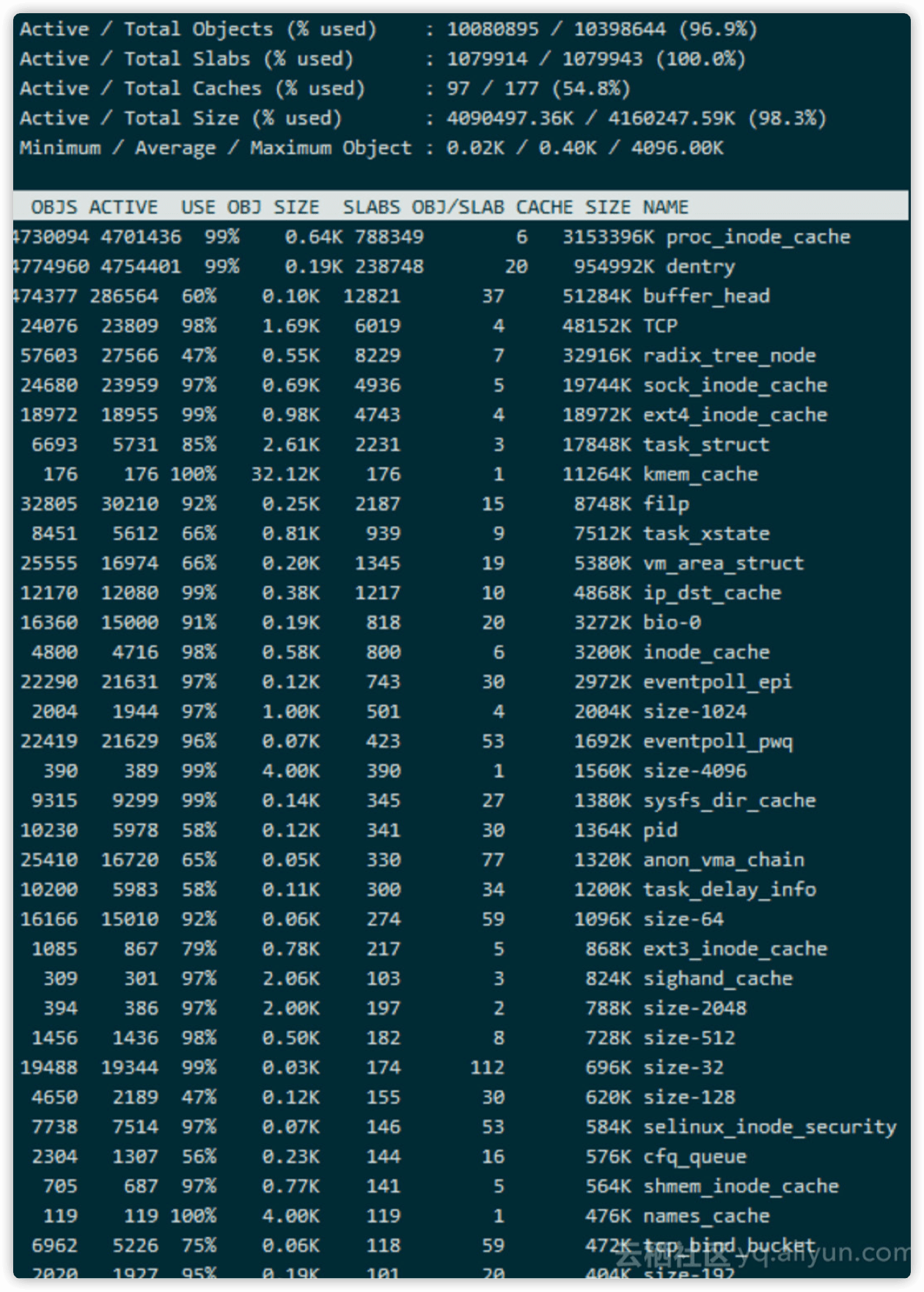Select the filp cache name
924x1292 pixels.
tap(666, 504)
